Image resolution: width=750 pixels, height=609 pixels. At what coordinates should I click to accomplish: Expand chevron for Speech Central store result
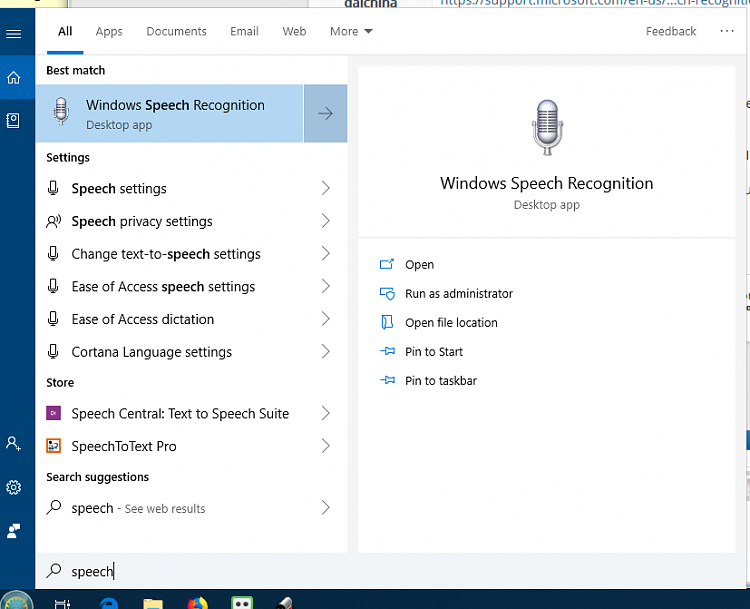326,413
